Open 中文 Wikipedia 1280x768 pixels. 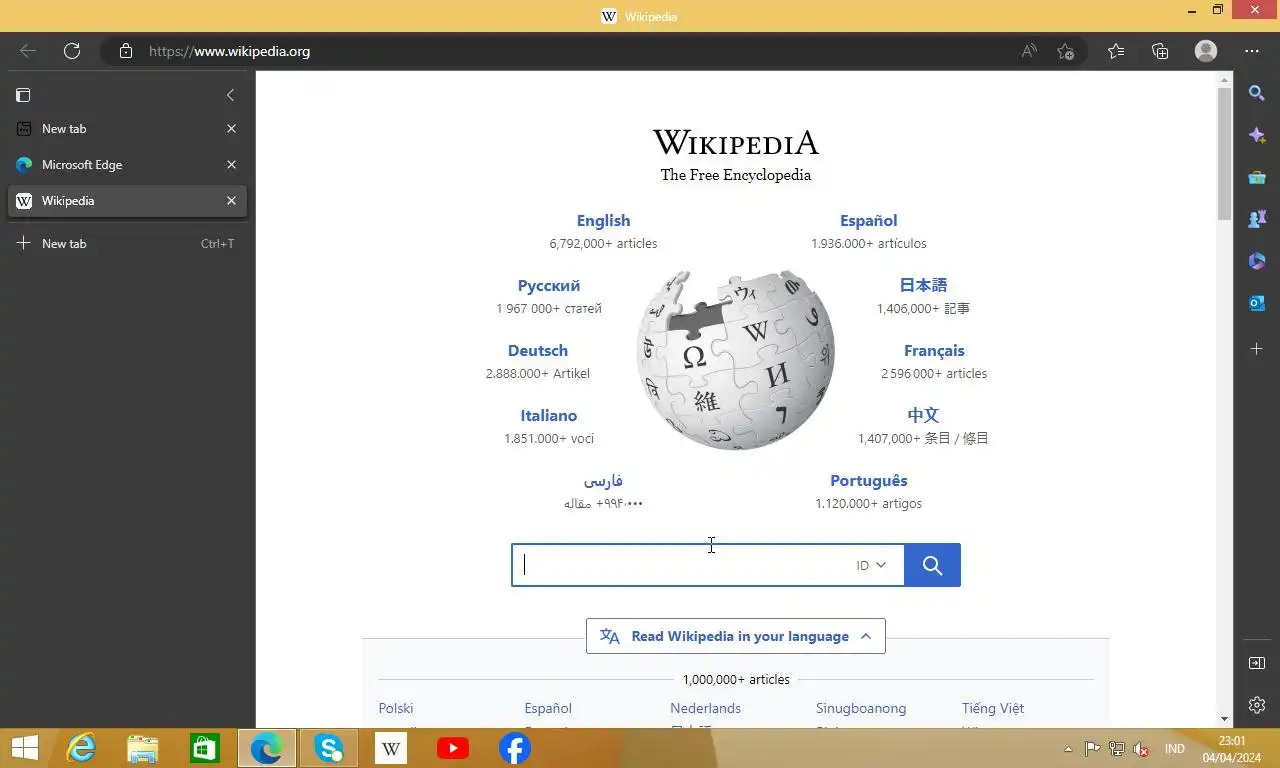[x=923, y=415]
